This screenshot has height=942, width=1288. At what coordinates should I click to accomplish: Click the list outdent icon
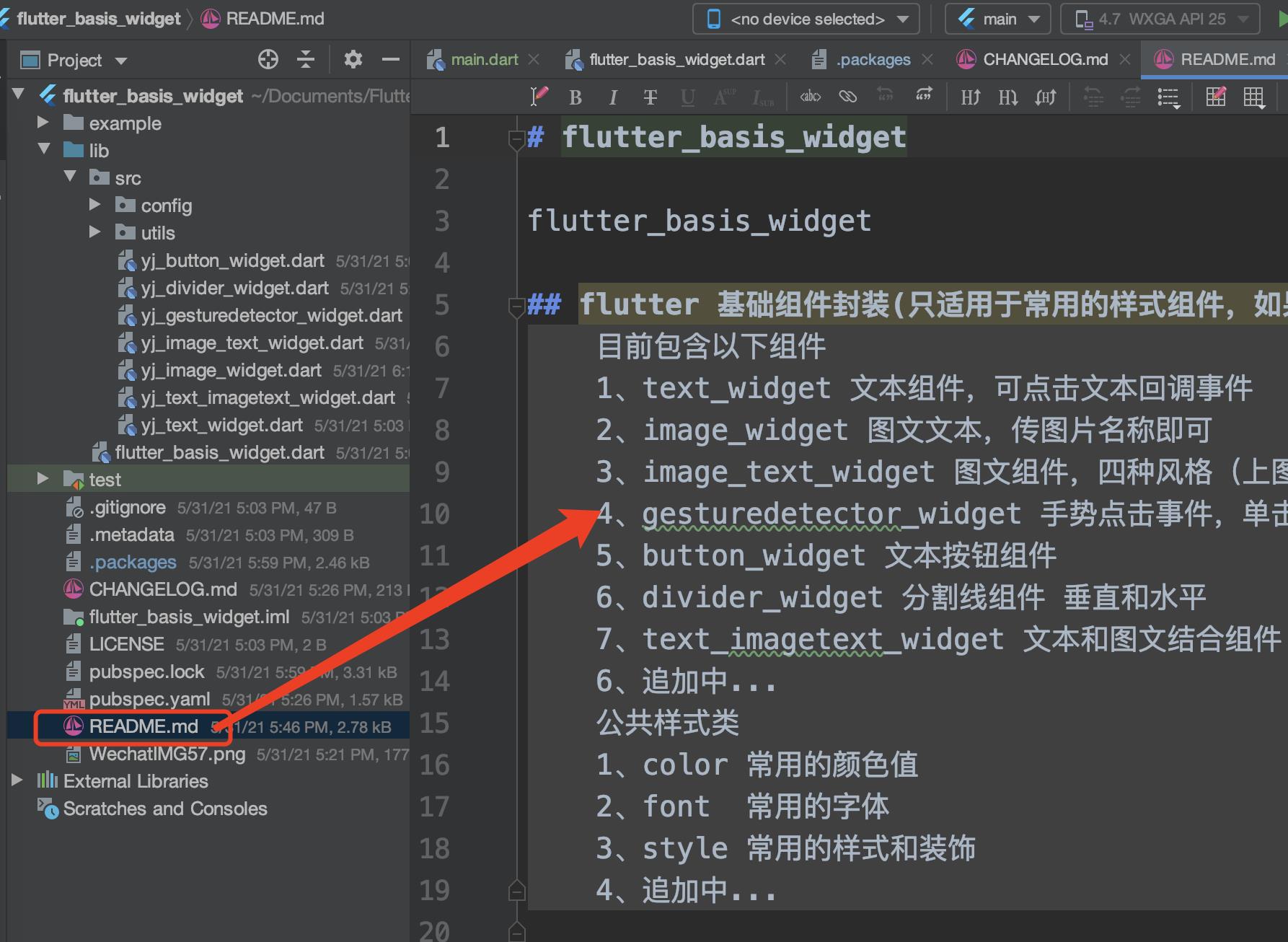click(1093, 97)
